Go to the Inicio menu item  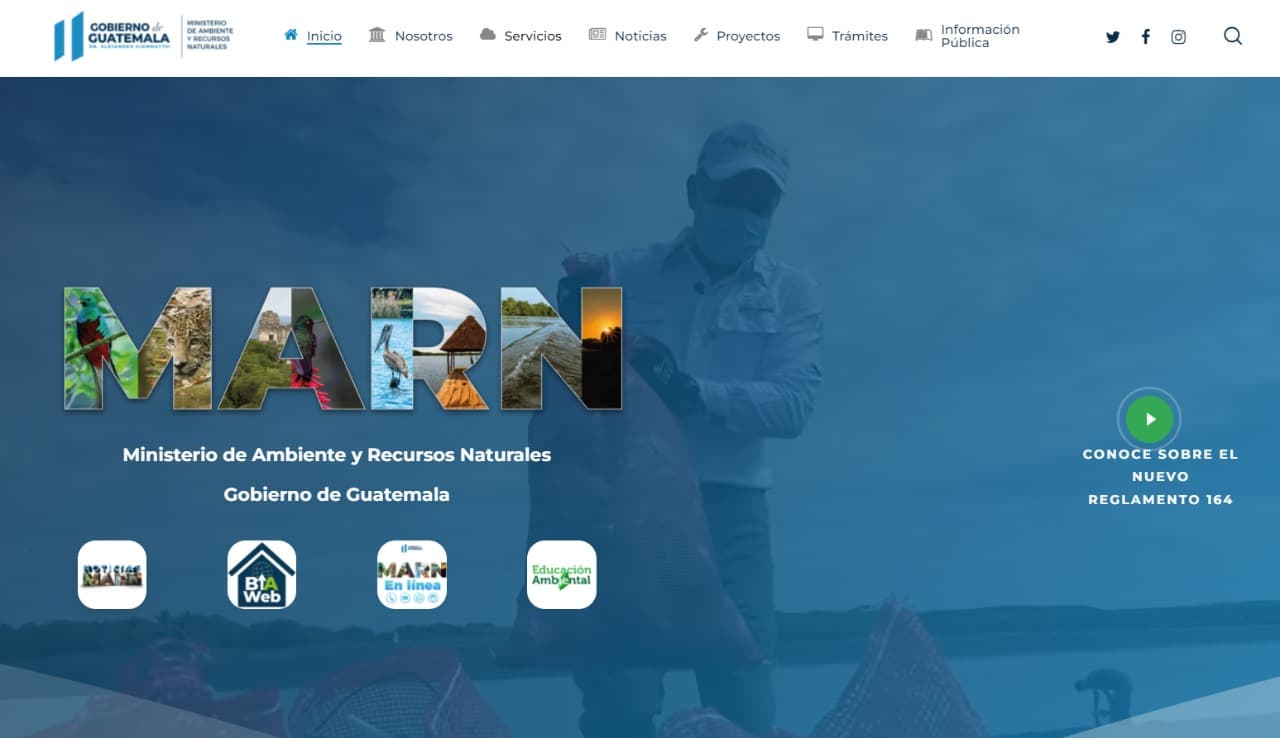(x=323, y=36)
